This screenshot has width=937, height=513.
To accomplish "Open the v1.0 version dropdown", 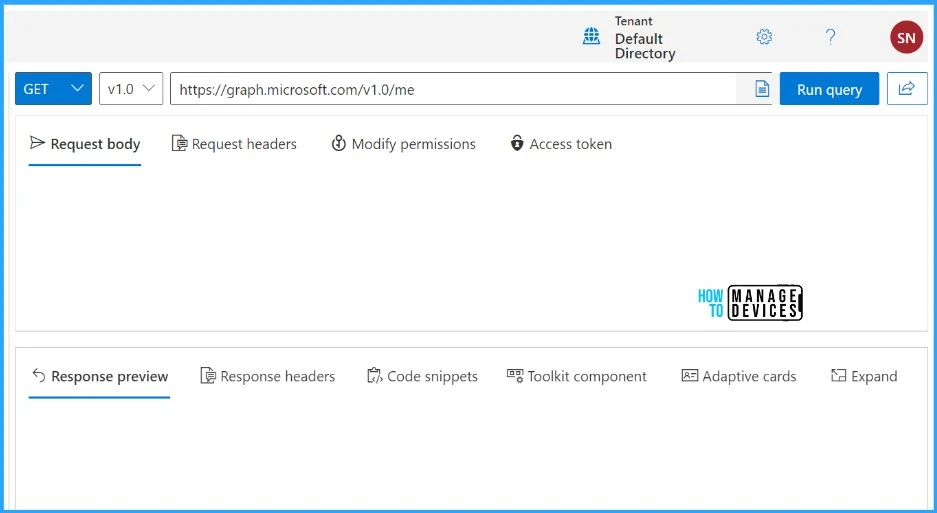I will coord(131,88).
